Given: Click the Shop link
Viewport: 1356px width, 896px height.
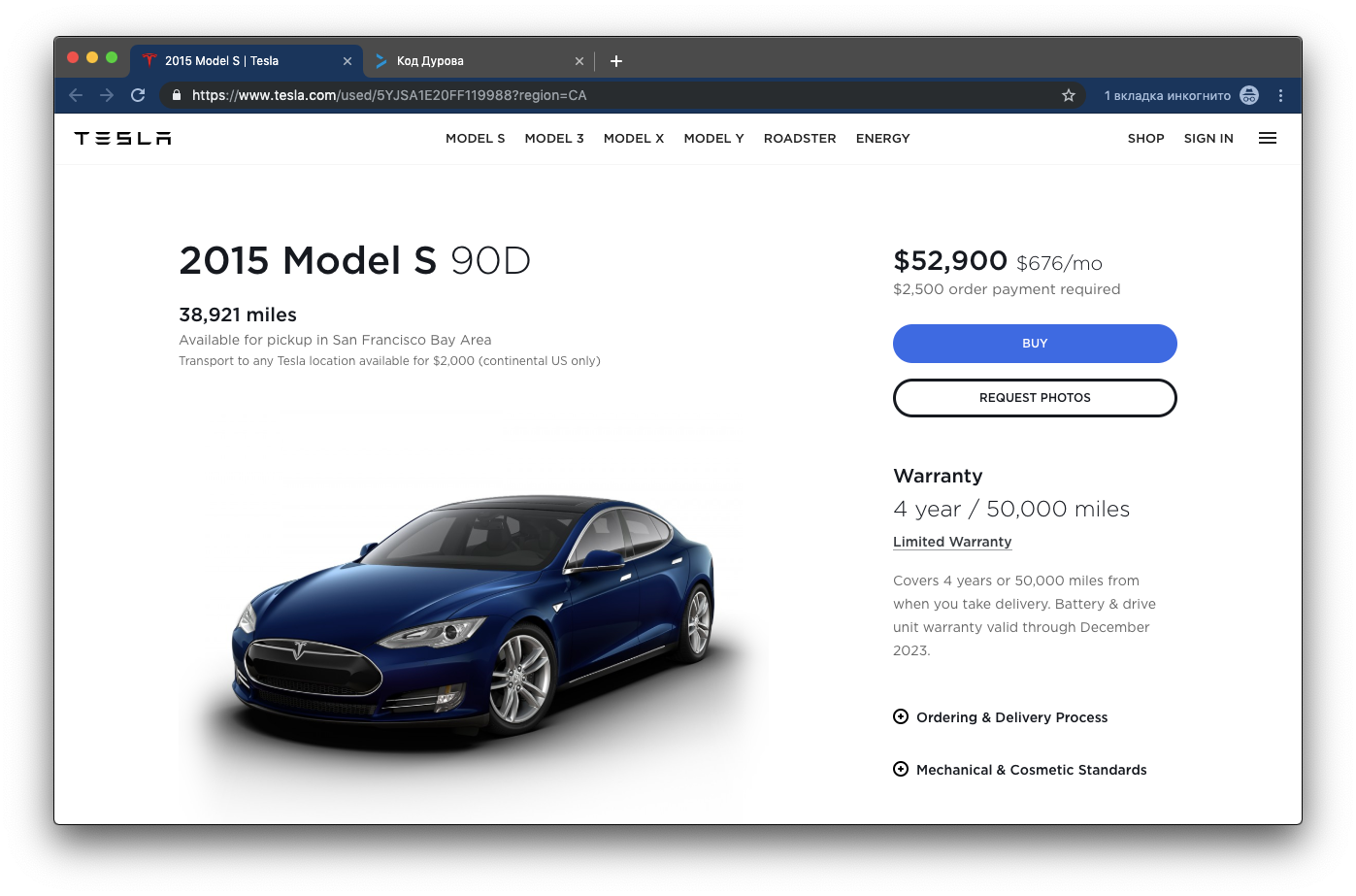Looking at the screenshot, I should point(1146,138).
